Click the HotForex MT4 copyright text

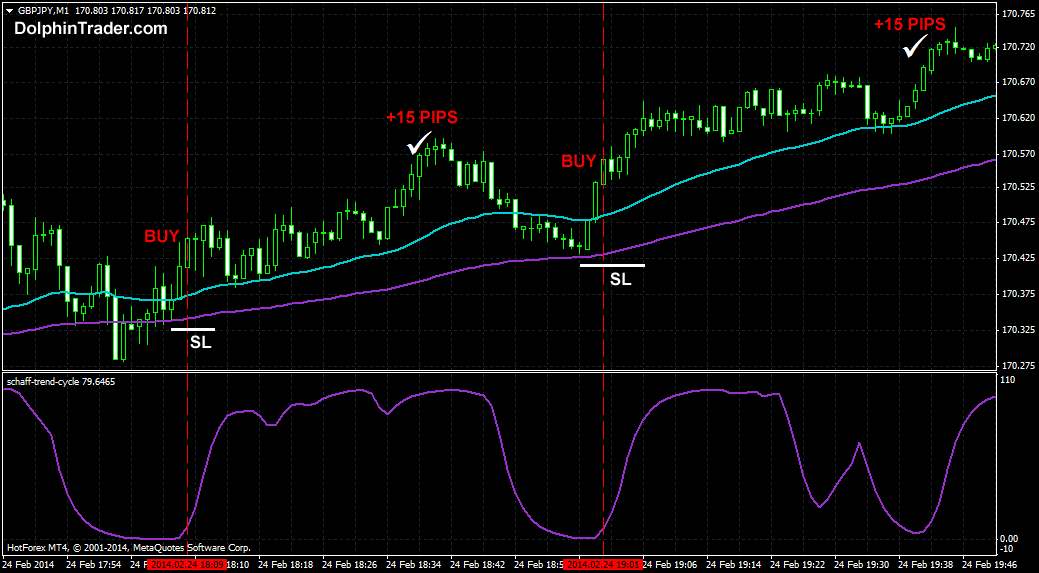128,548
